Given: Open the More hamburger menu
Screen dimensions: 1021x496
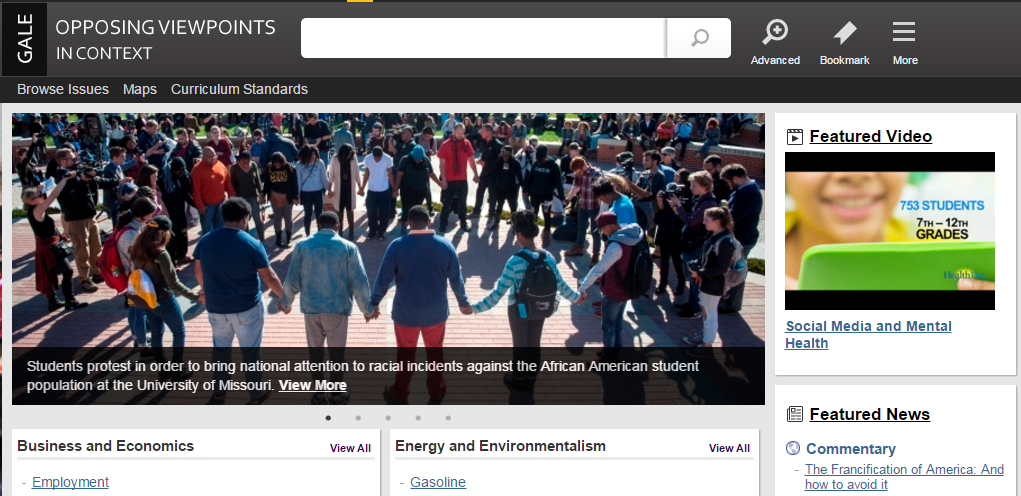Looking at the screenshot, I should (904, 31).
